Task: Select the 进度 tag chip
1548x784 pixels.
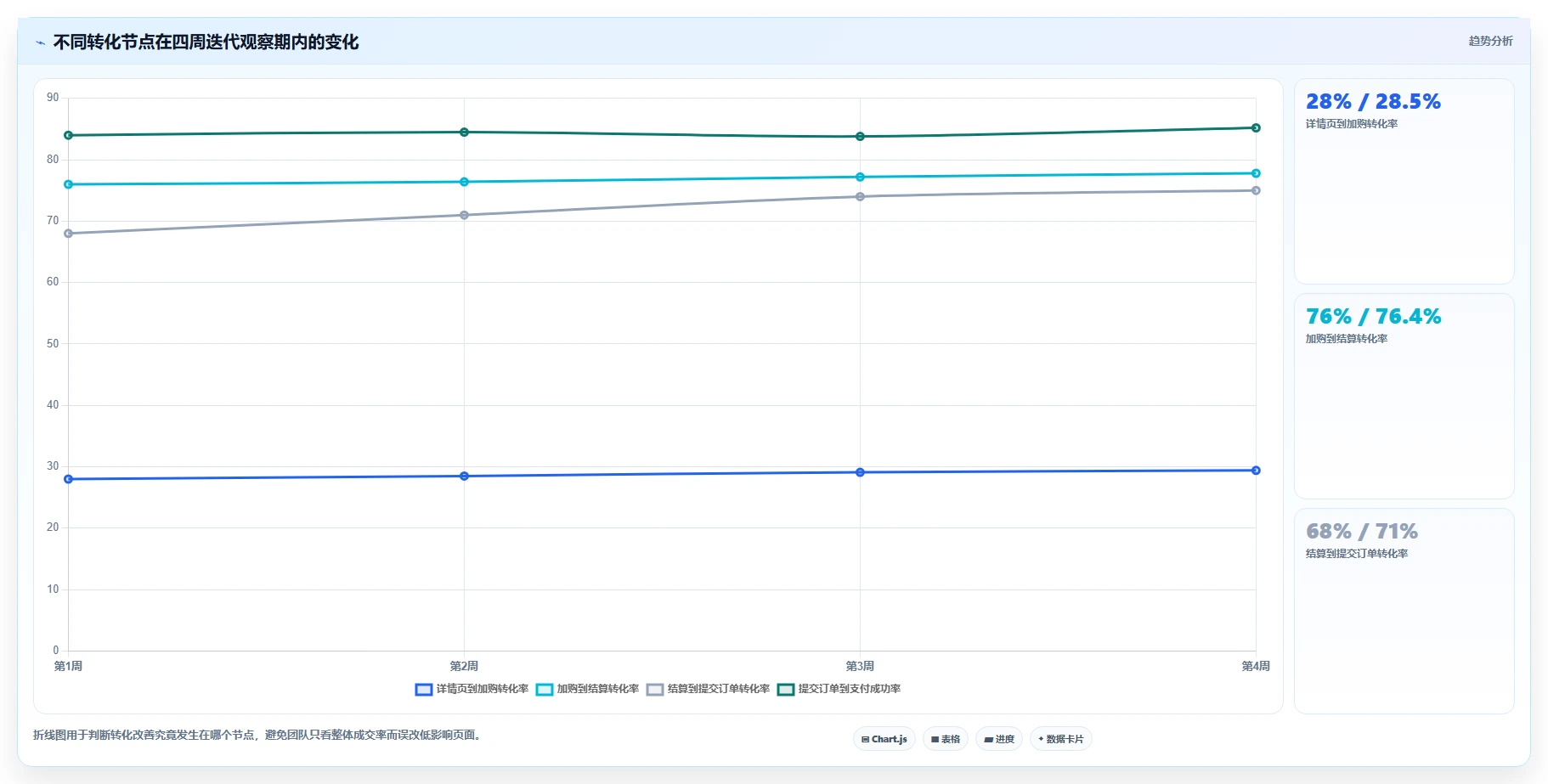Action: pyautogui.click(x=999, y=739)
